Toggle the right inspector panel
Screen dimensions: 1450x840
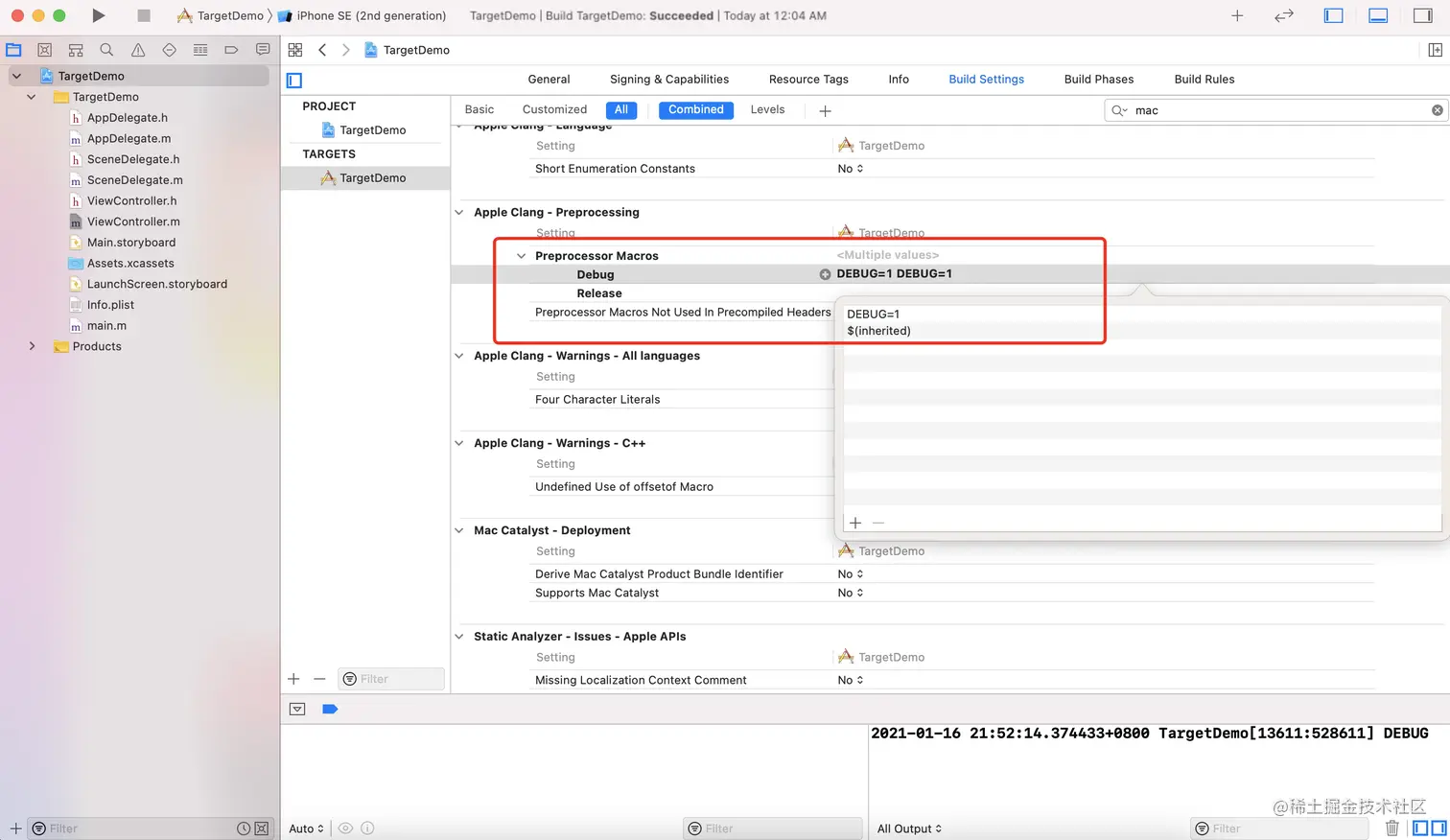(x=1423, y=15)
